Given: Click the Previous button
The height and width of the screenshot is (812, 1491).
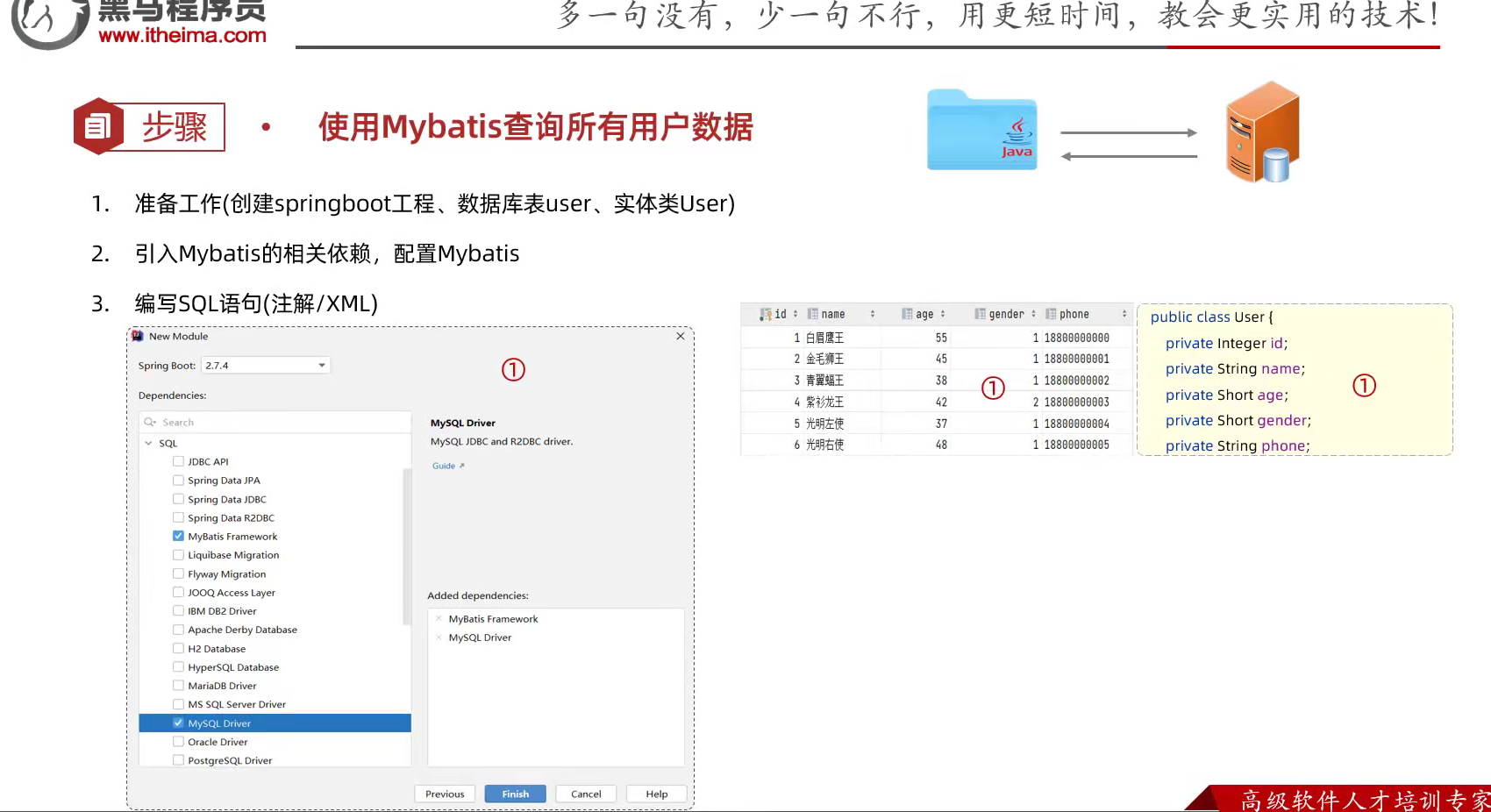Looking at the screenshot, I should click(x=445, y=793).
